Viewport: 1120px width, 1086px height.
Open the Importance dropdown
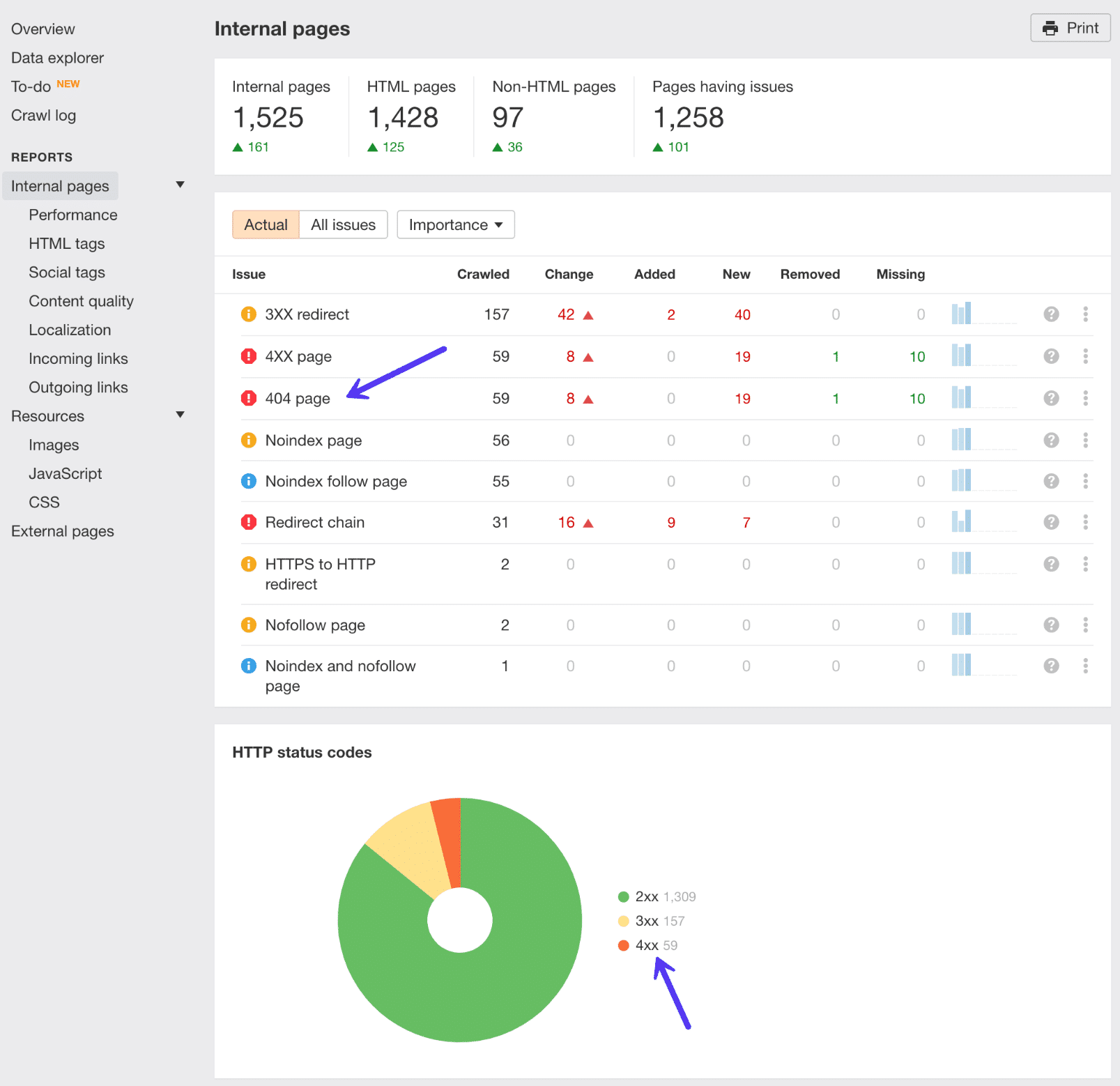pyautogui.click(x=455, y=224)
